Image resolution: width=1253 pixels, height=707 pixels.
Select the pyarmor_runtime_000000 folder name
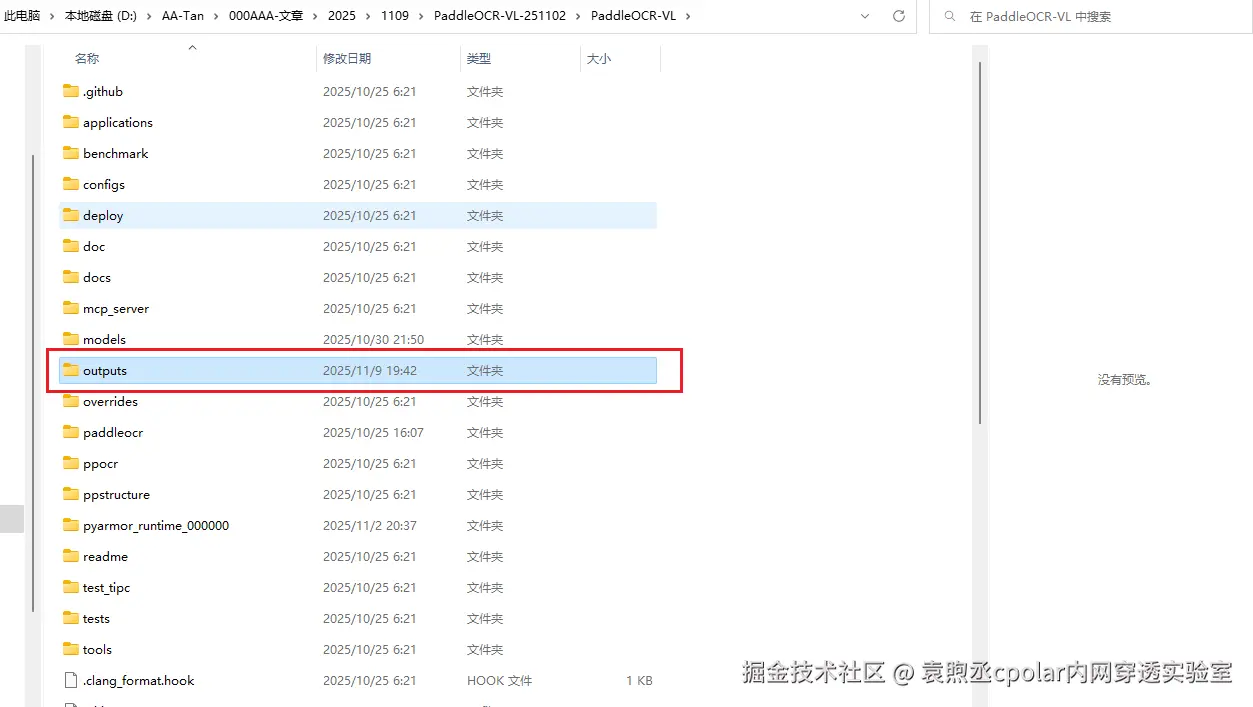(x=156, y=525)
